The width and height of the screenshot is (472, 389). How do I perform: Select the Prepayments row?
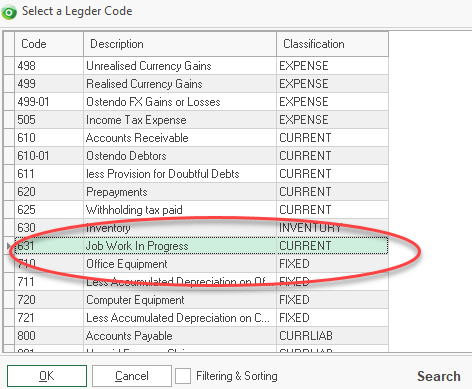201,192
